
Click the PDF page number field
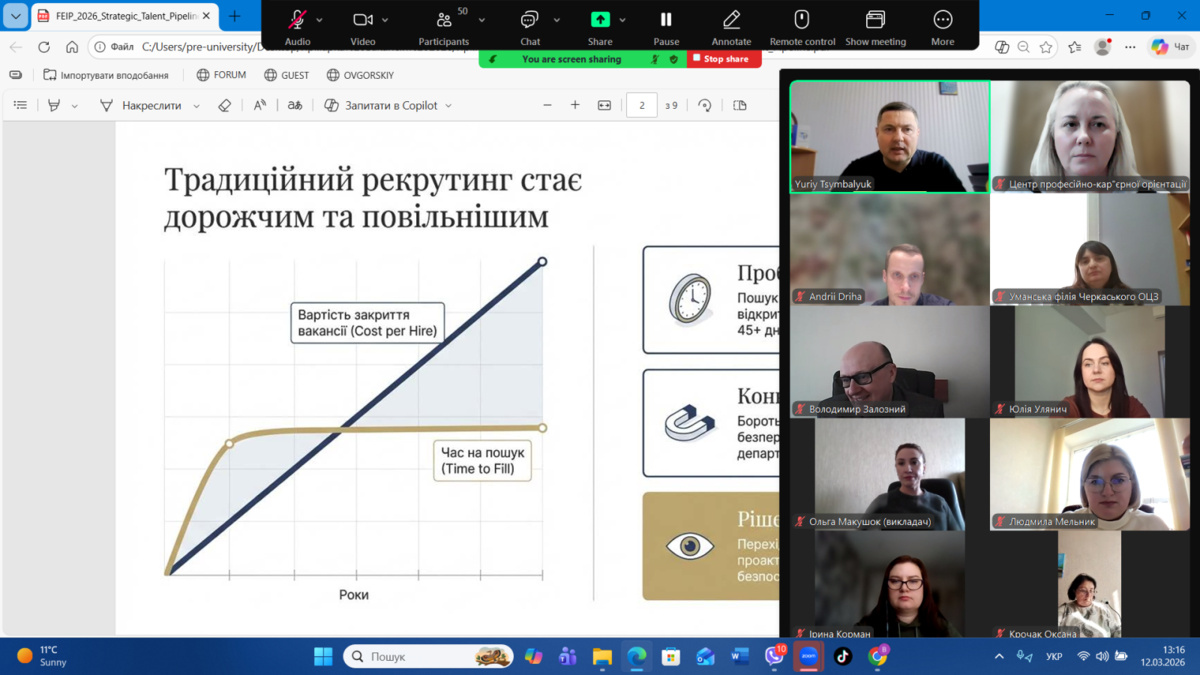click(x=641, y=105)
